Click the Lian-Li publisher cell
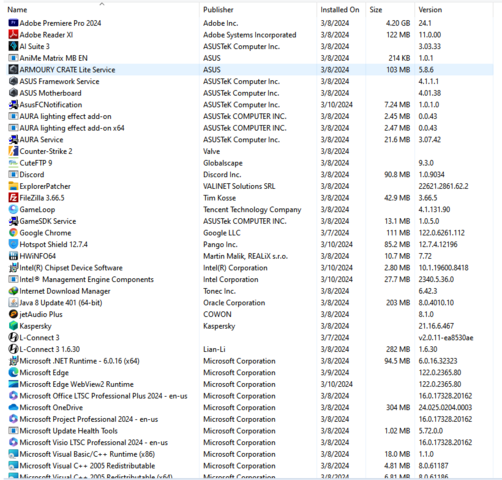Image resolution: width=502 pixels, height=480 pixels. coord(214,349)
